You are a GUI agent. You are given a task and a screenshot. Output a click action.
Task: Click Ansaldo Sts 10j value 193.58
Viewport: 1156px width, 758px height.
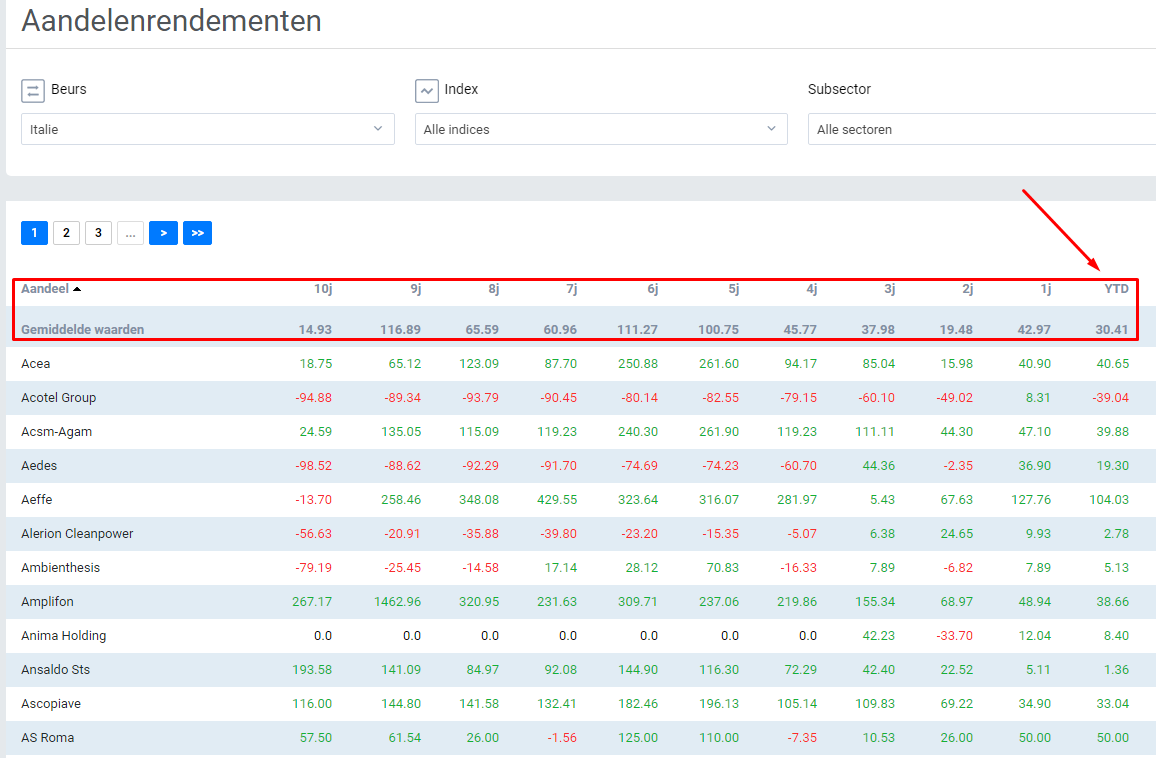312,670
